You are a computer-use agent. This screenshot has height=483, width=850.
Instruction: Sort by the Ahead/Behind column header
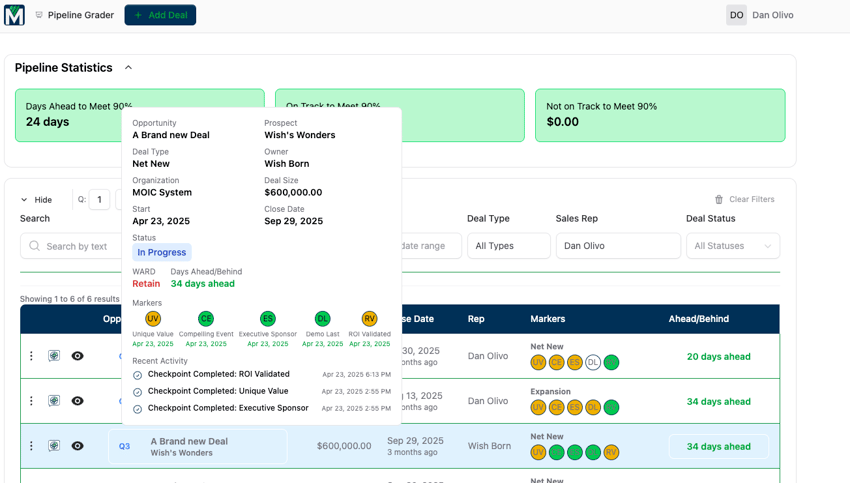click(698, 319)
